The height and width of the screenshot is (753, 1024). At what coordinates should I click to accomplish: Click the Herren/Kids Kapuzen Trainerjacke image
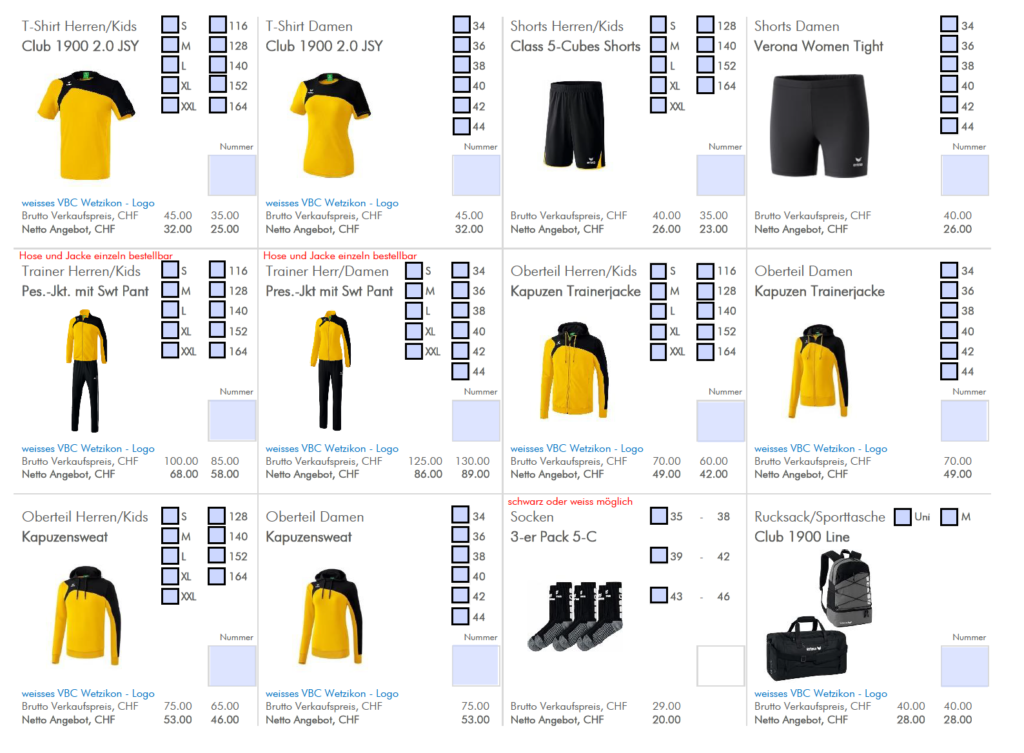click(574, 370)
